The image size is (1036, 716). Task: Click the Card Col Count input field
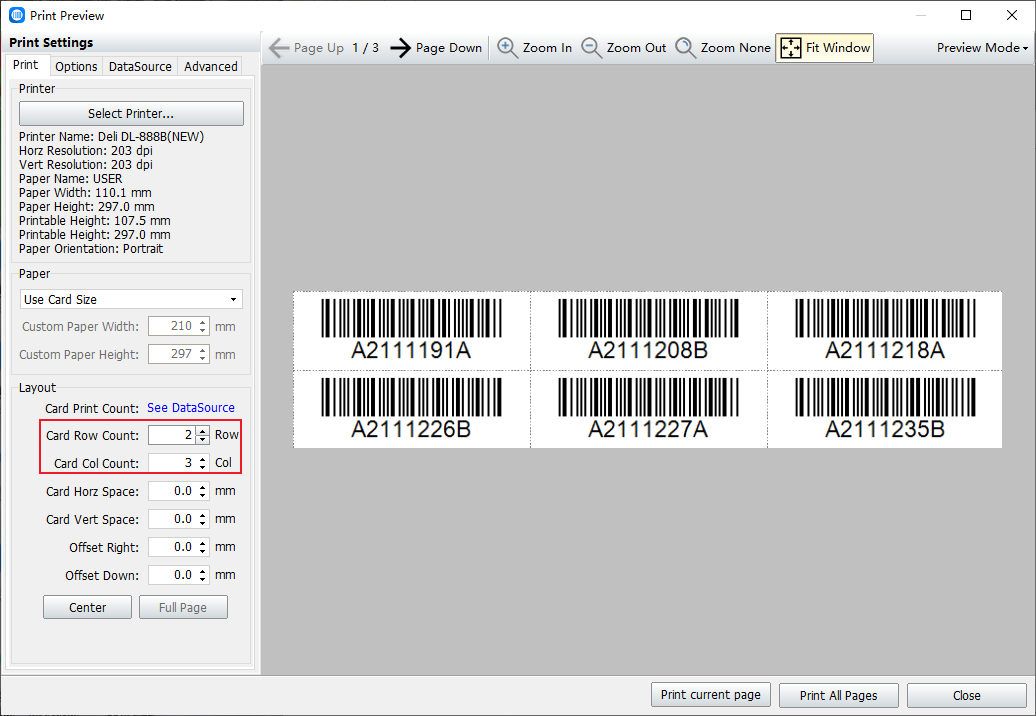pos(172,463)
